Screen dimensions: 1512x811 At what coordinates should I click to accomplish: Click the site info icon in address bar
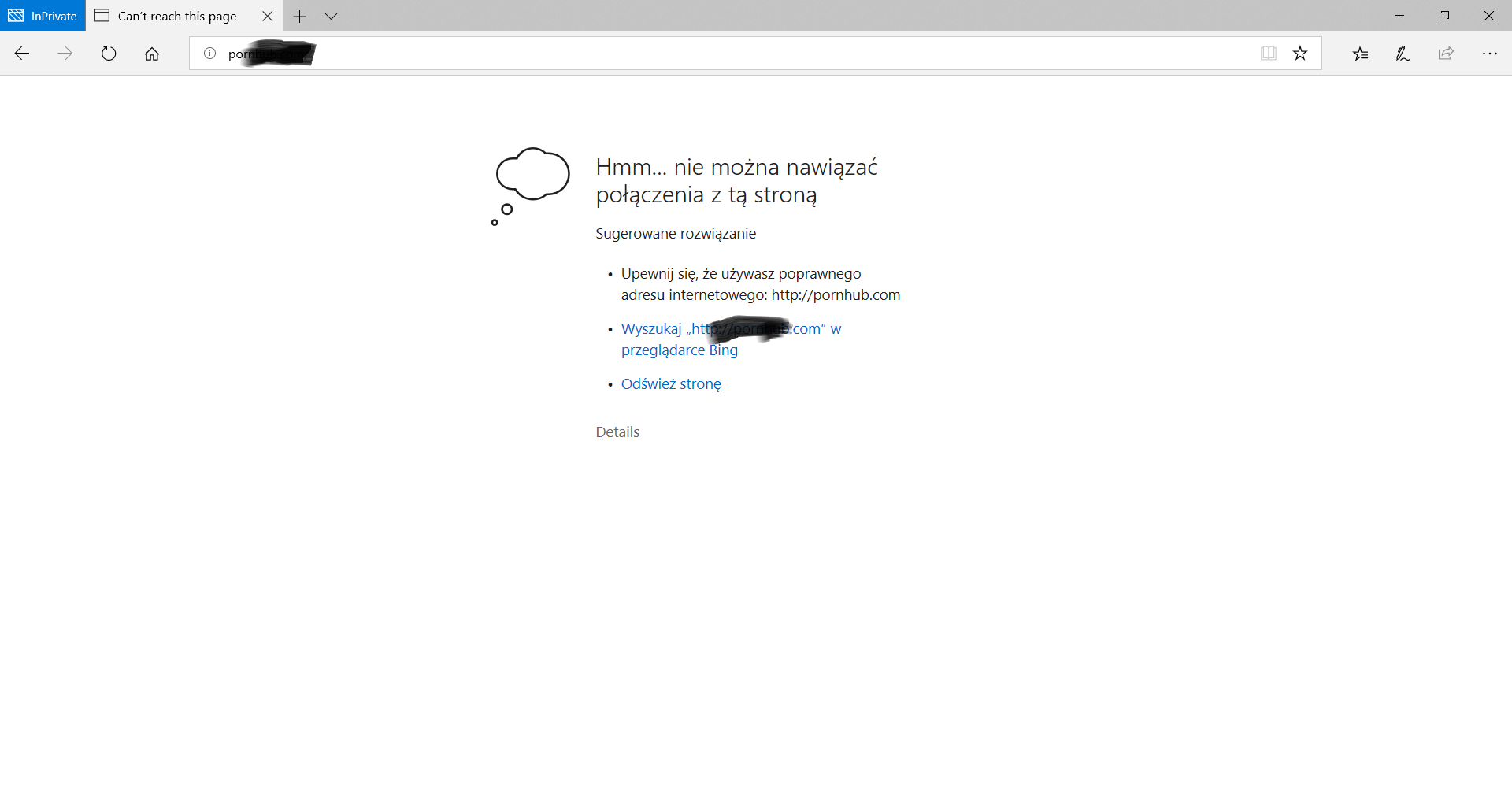209,54
